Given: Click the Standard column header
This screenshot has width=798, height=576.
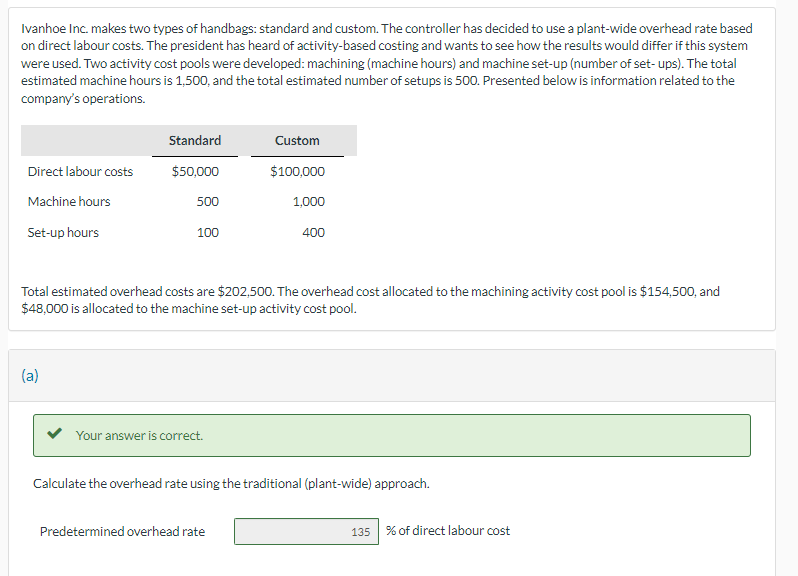Looking at the screenshot, I should (x=195, y=140).
